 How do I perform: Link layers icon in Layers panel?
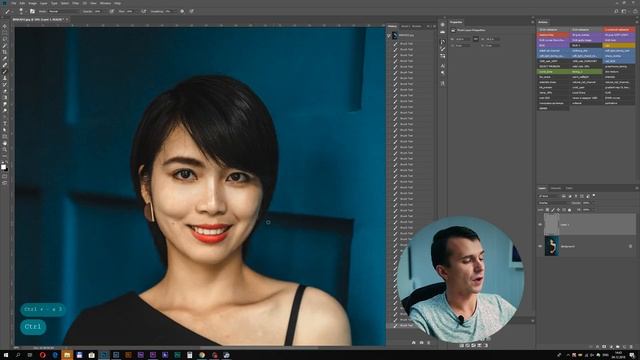[591, 347]
